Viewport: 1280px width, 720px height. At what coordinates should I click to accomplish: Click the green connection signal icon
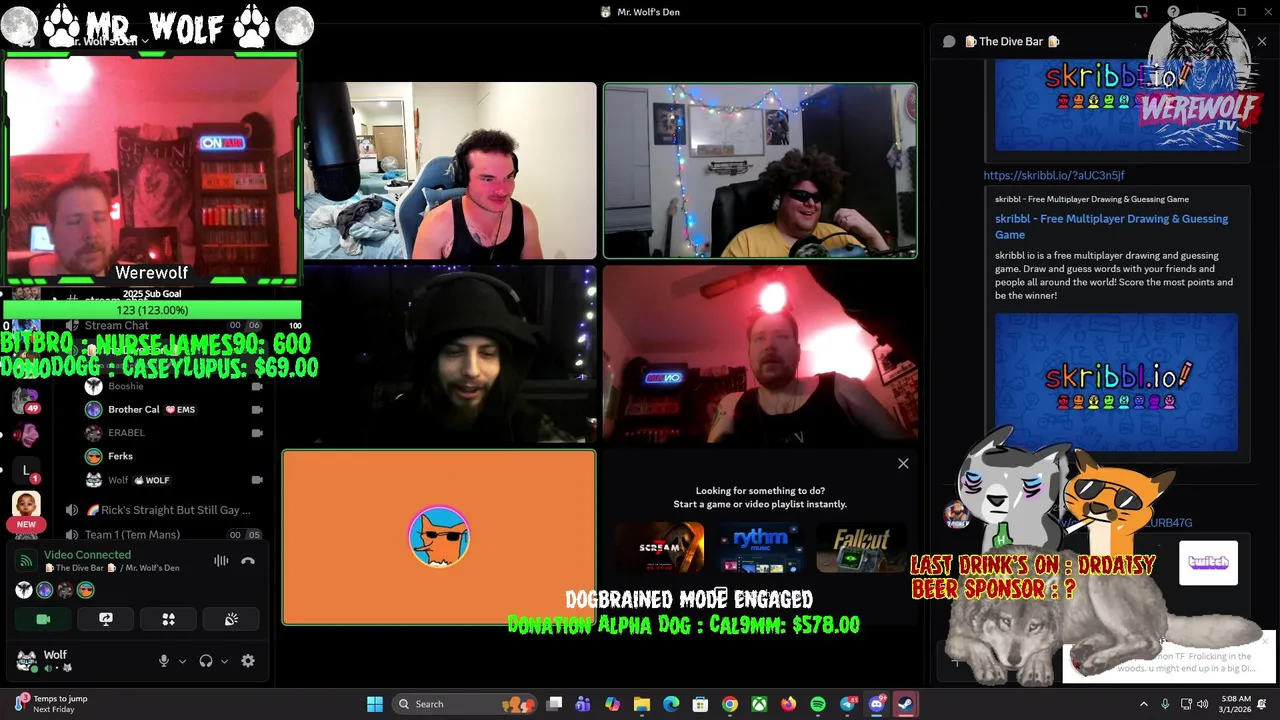click(x=26, y=561)
